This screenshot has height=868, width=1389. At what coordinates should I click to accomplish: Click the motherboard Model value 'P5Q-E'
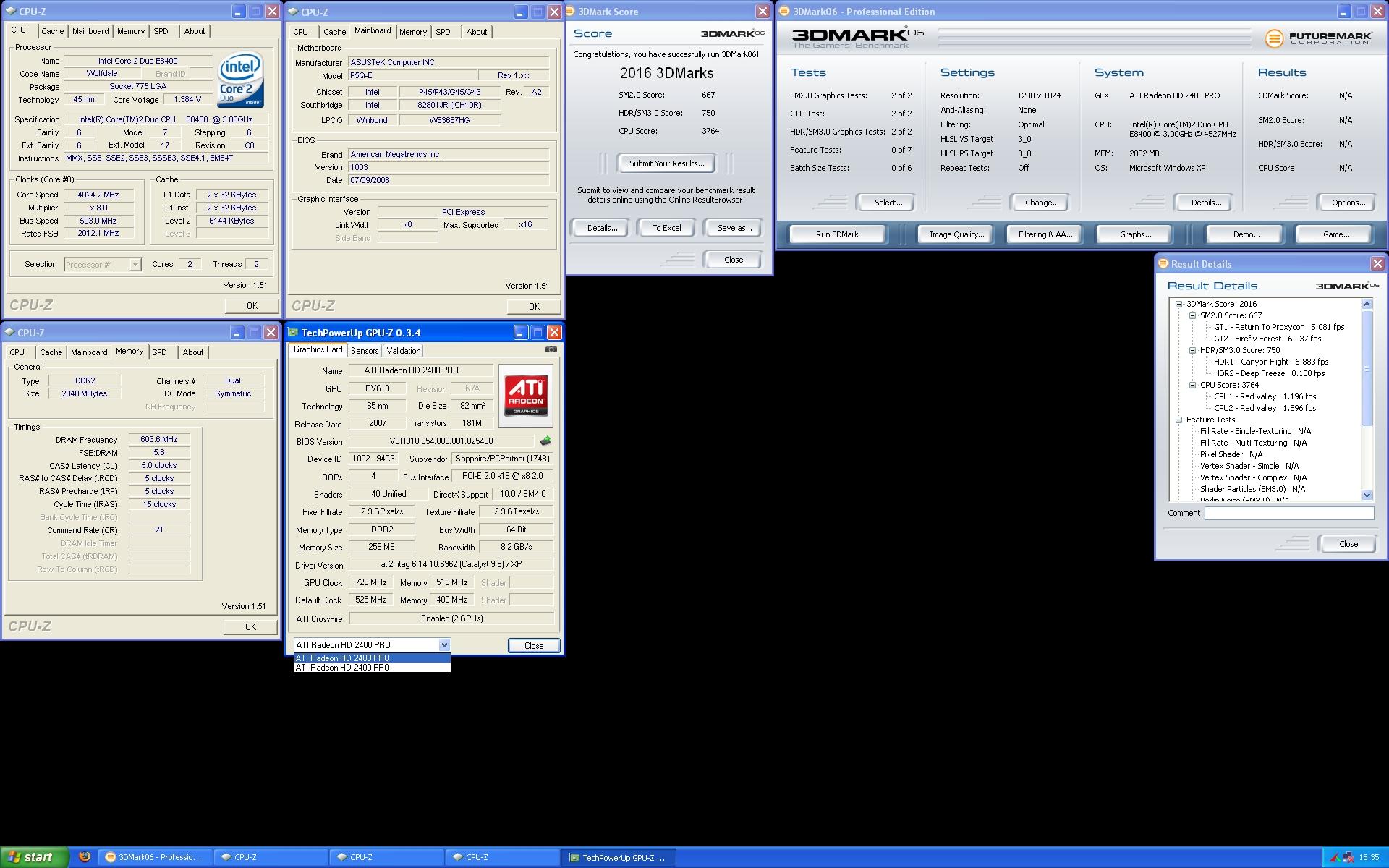412,75
